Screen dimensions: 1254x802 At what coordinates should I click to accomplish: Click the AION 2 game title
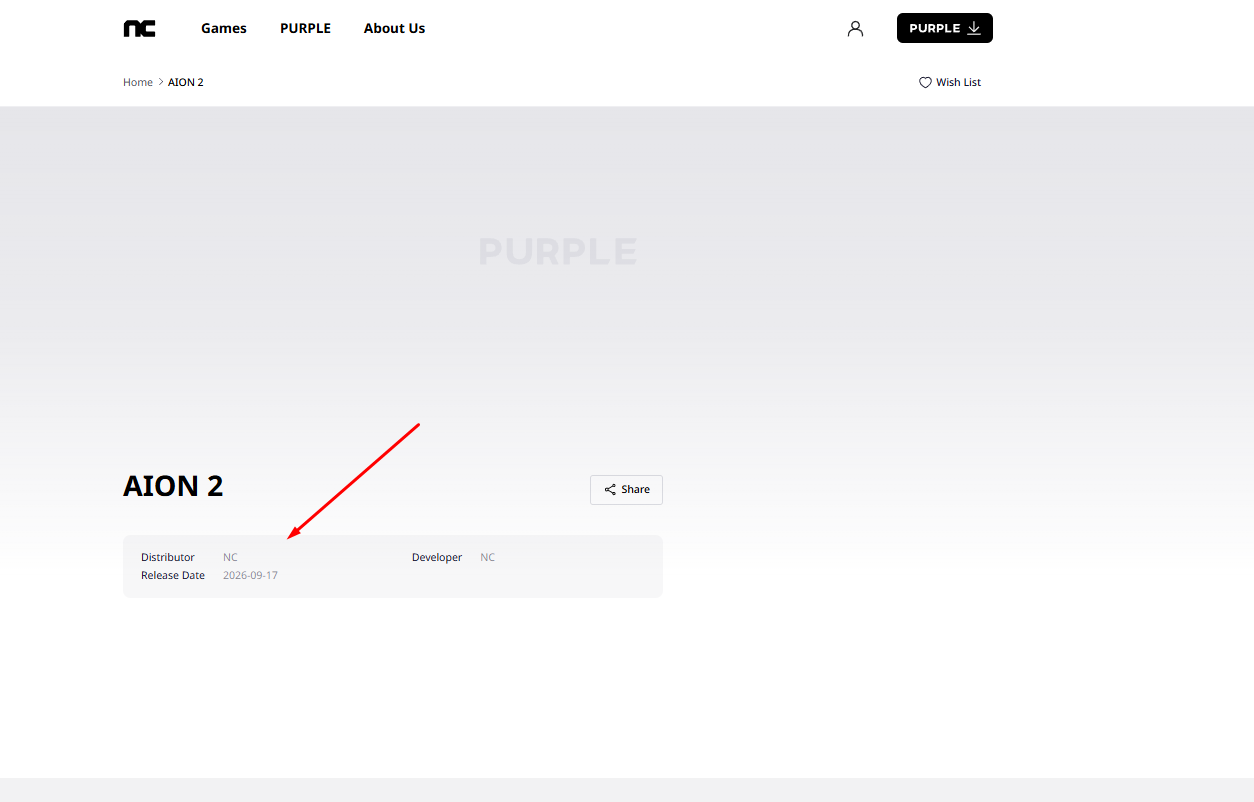[173, 486]
